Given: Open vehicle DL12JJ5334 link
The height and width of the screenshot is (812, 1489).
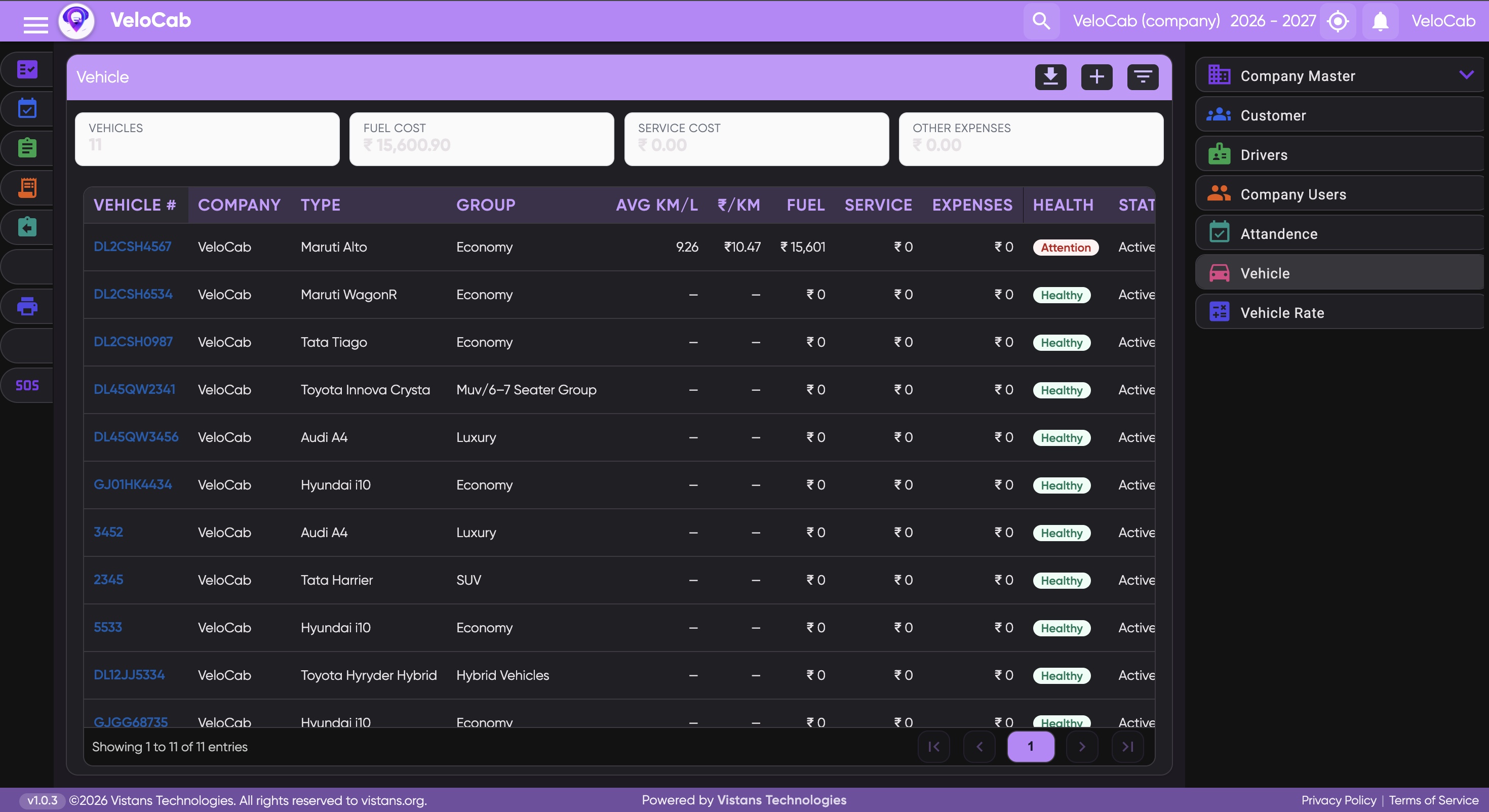Looking at the screenshot, I should (129, 675).
